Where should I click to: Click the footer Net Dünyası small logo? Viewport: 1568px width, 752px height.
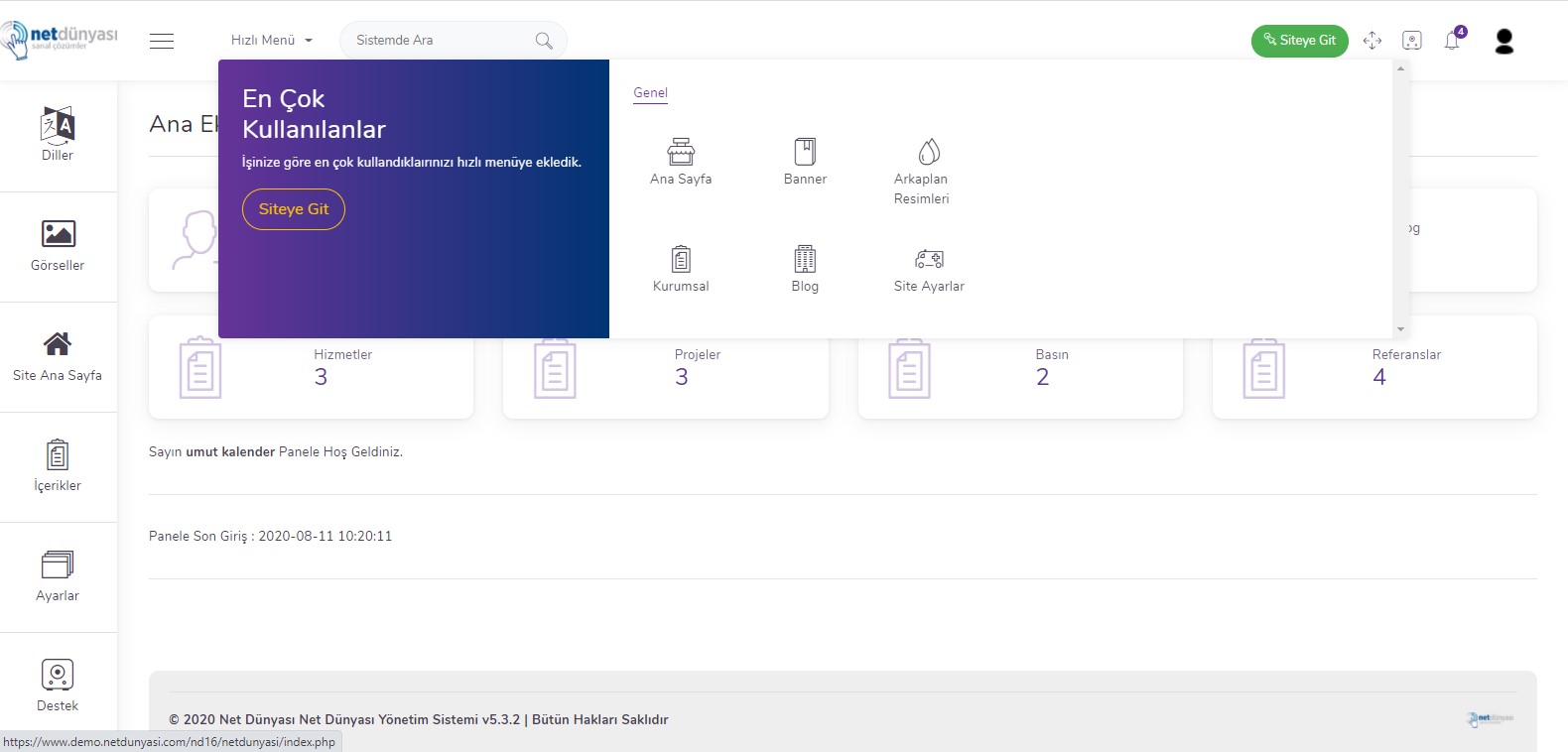point(1492,719)
